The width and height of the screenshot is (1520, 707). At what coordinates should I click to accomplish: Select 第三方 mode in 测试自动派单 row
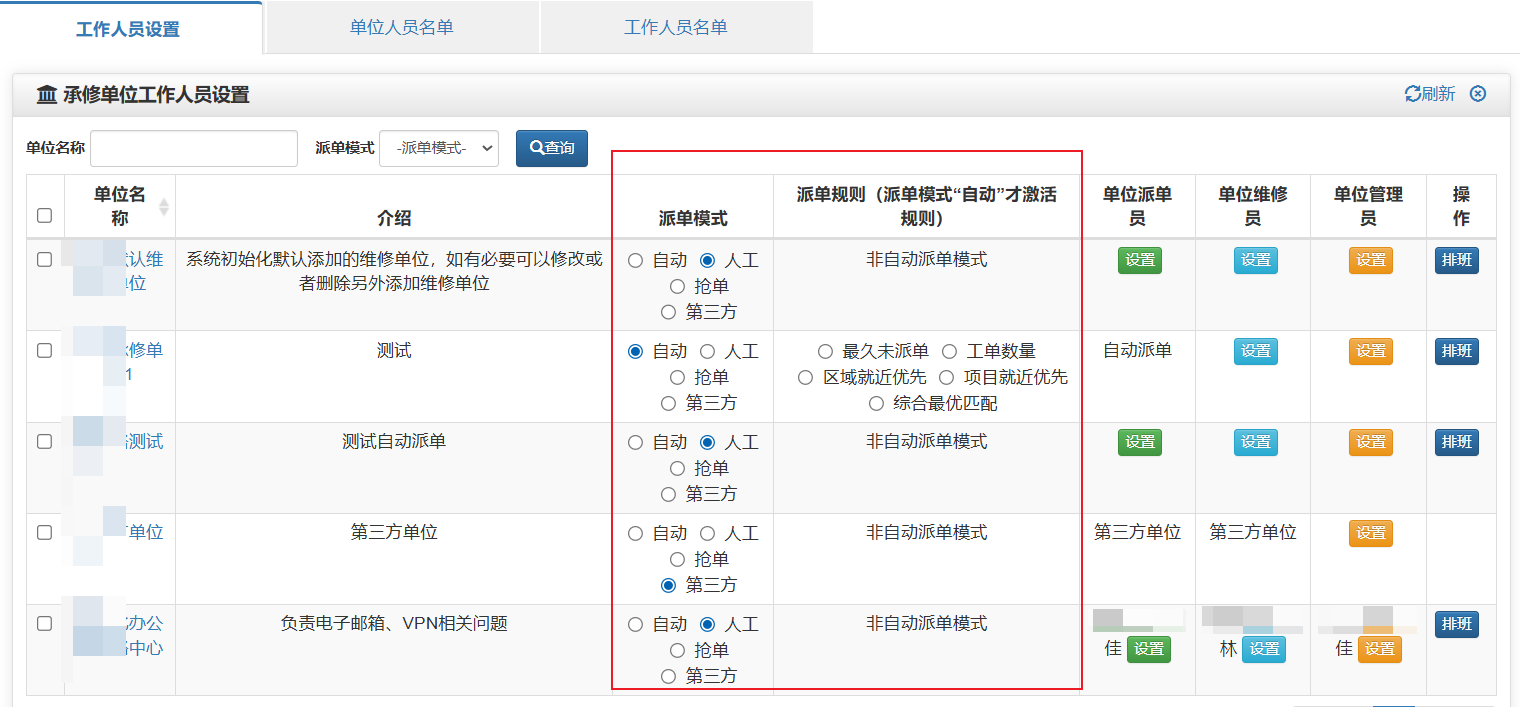(669, 494)
